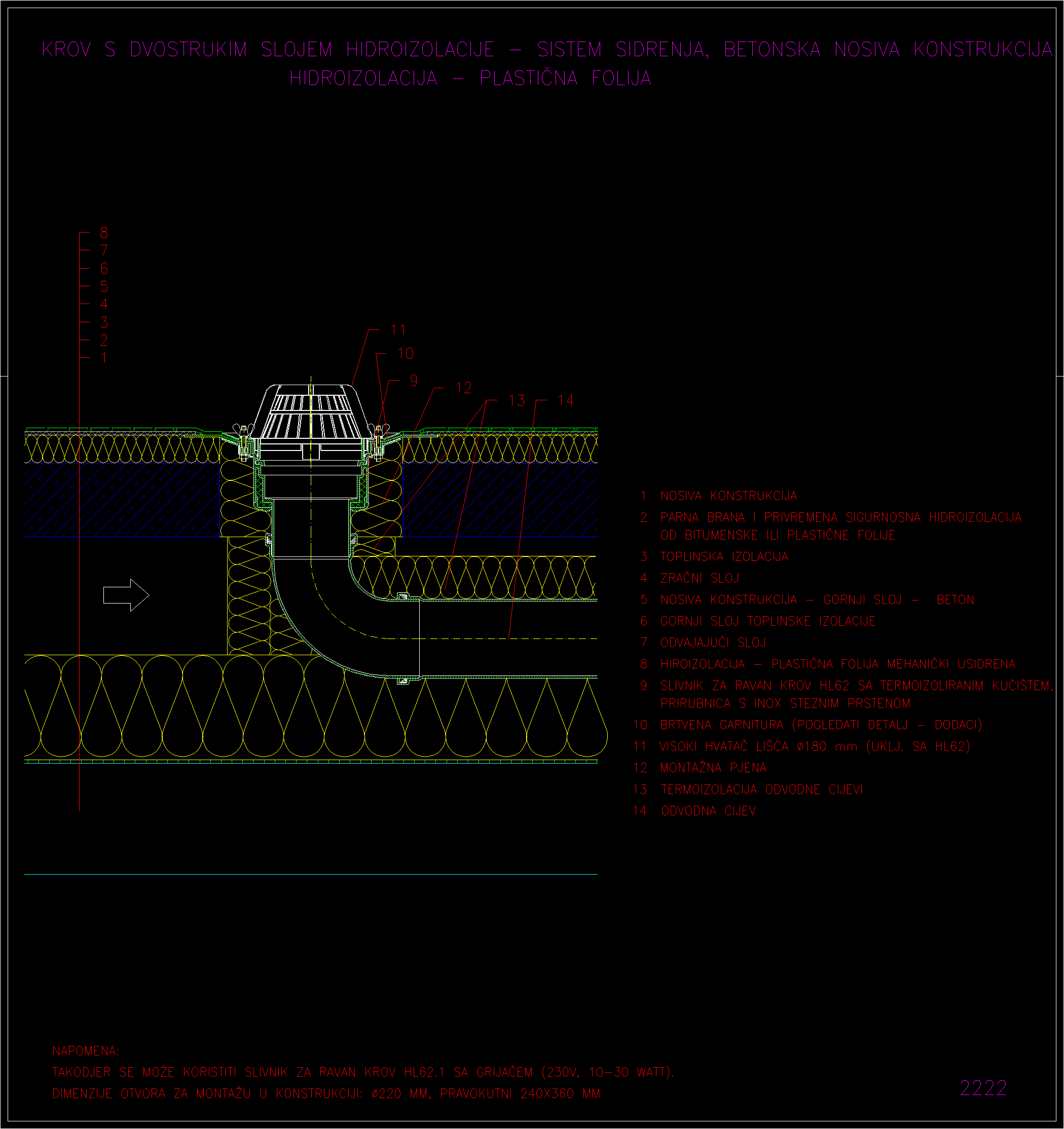Click legend line 'PRIRUBNICA S INOX STEZNIM PRSTENOM'
Screen dimensions: 1064x1129
coord(785,704)
